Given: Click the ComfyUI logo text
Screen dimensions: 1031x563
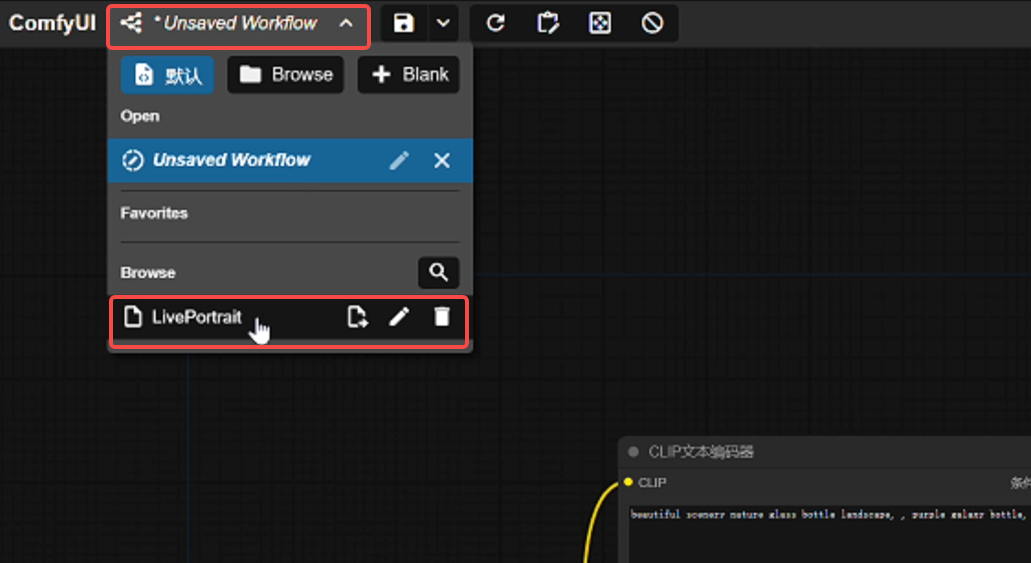Looking at the screenshot, I should coord(52,24).
